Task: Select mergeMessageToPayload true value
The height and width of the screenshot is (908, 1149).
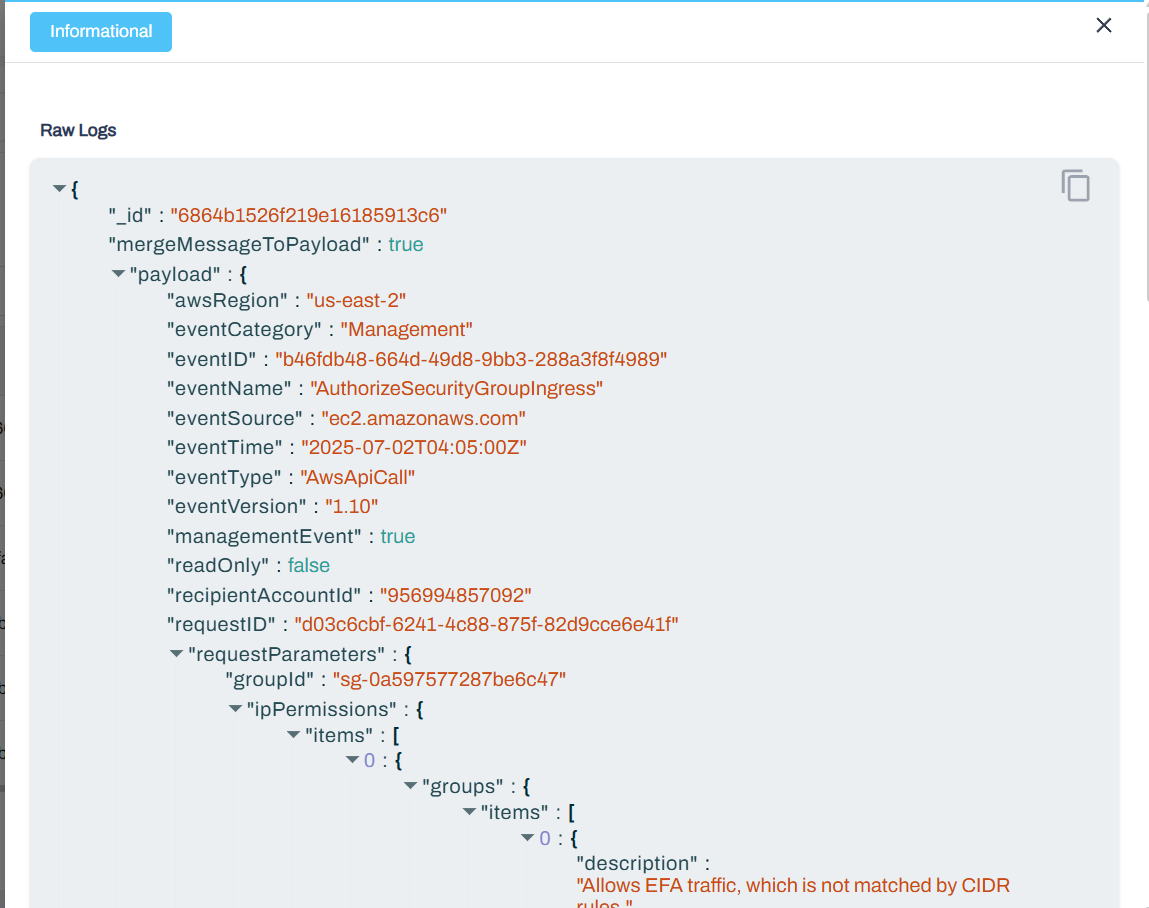Action: click(x=406, y=244)
